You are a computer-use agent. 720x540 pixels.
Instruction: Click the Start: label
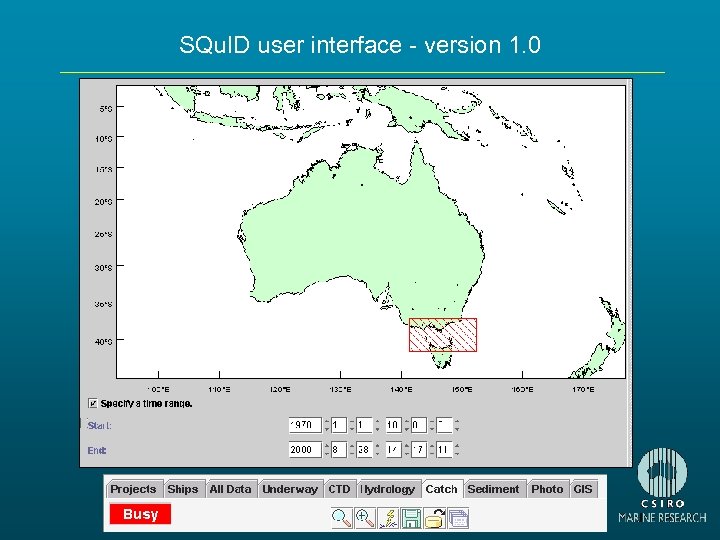[99, 426]
